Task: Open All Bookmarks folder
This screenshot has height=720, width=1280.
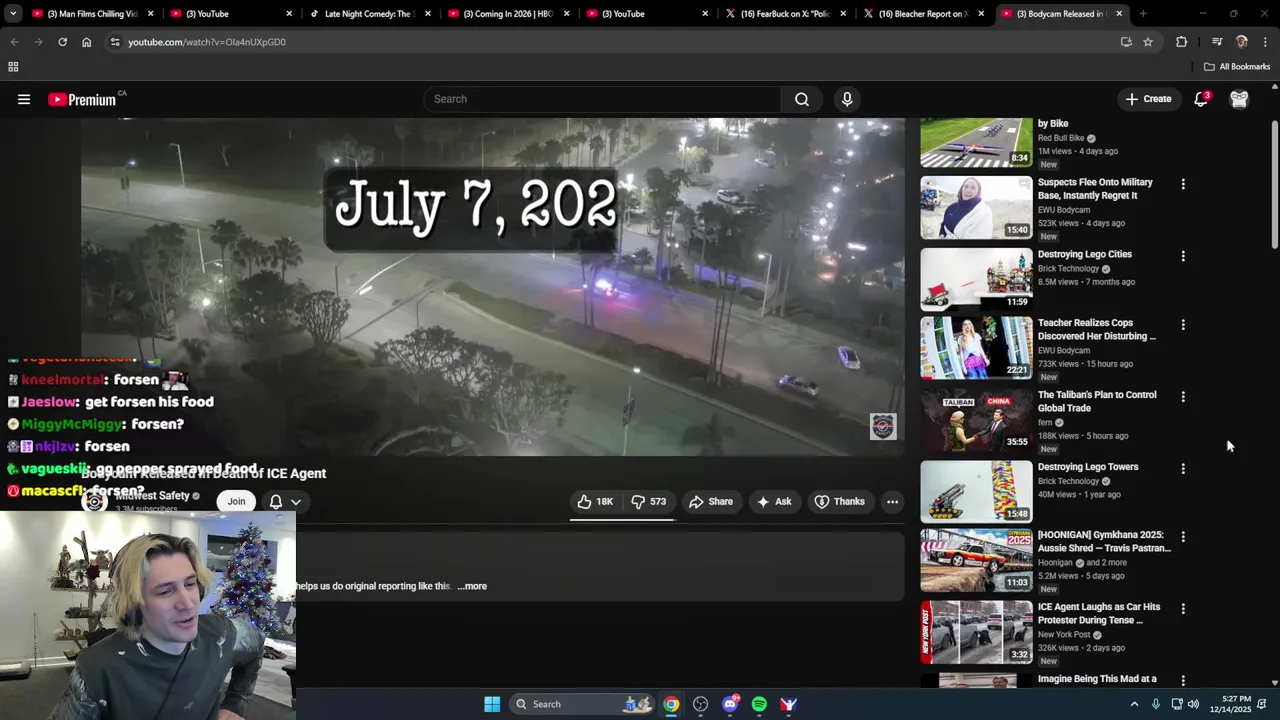Action: click(1237, 67)
